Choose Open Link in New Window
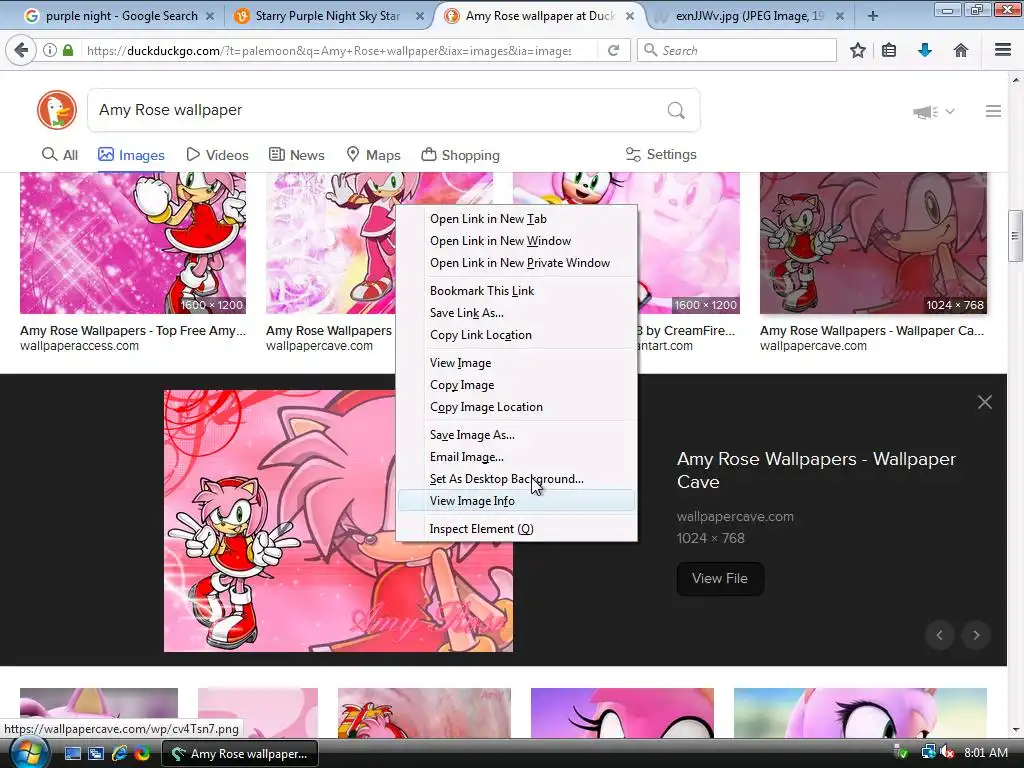Viewport: 1024px width, 768px height. tap(516, 241)
